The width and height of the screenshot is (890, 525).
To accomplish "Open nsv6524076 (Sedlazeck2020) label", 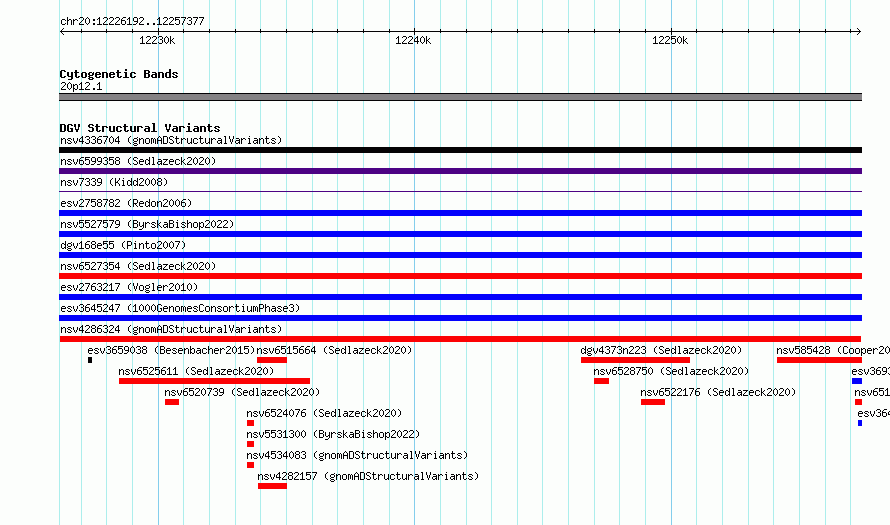I will 324,413.
